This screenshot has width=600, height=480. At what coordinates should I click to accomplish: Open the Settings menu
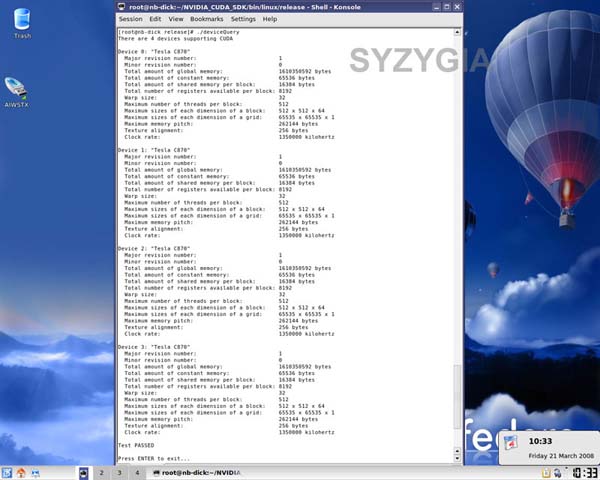243,19
